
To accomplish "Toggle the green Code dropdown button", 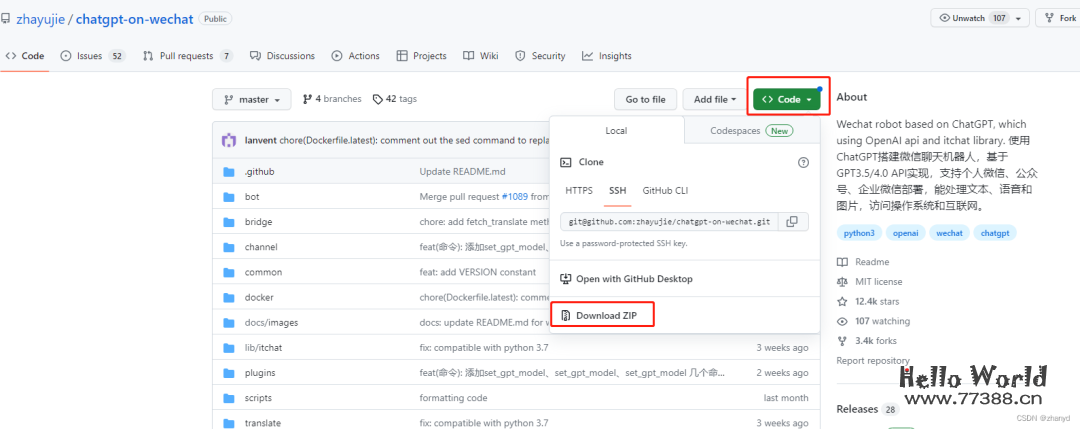I will (x=787, y=100).
